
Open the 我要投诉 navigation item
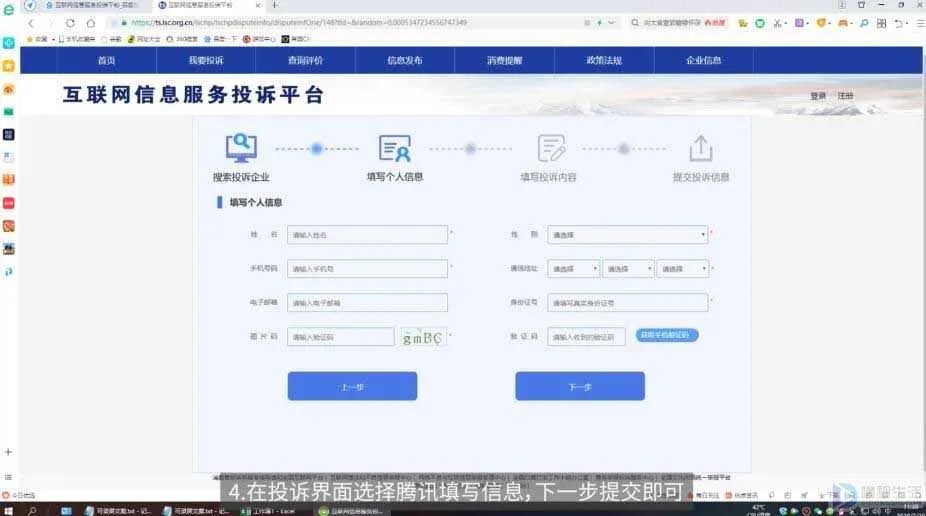click(206, 60)
